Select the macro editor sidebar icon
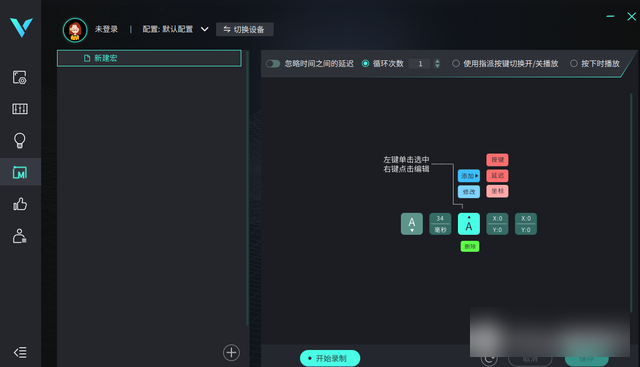The width and height of the screenshot is (640, 367). pyautogui.click(x=20, y=172)
